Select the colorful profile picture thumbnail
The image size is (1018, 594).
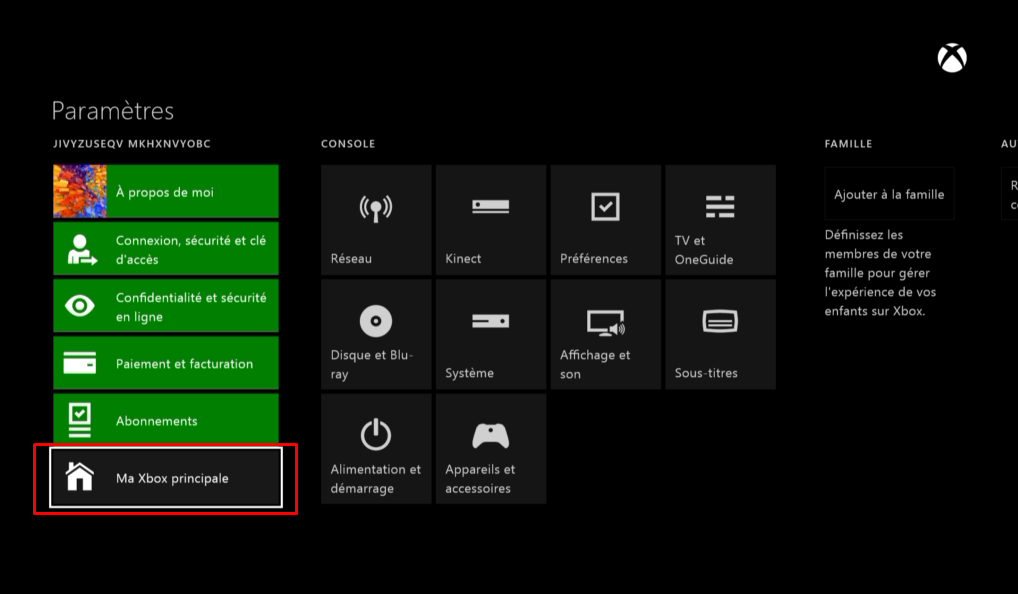click(80, 191)
